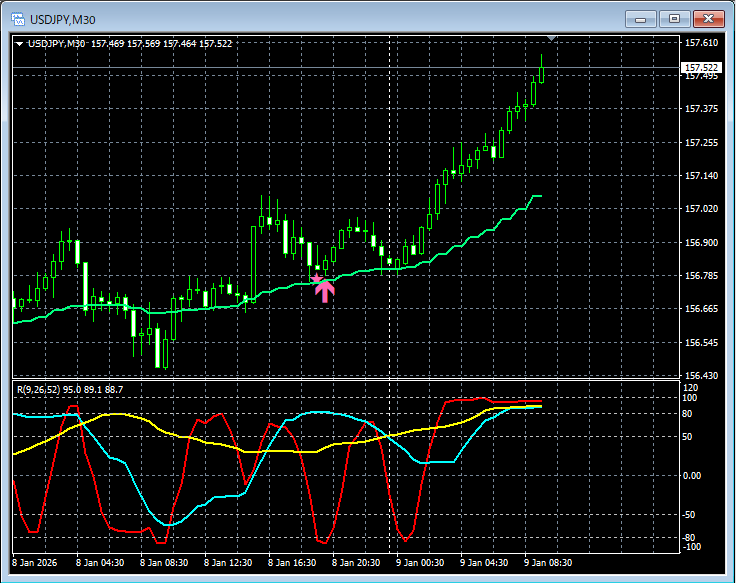This screenshot has width=737, height=583.
Task: Click the 8 Jan 16:30 time label
Action: pyautogui.click(x=292, y=562)
